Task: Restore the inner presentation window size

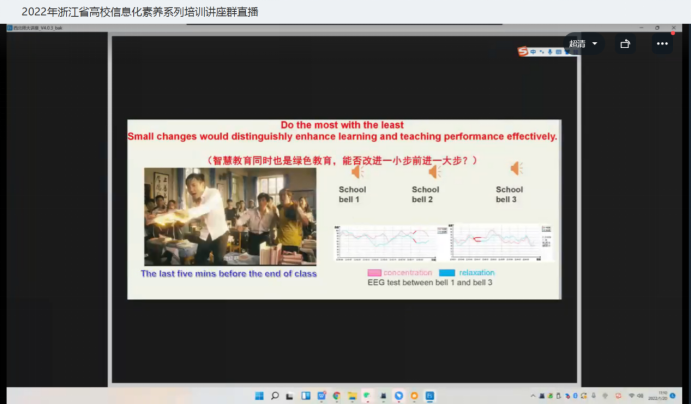Action: [657, 28]
